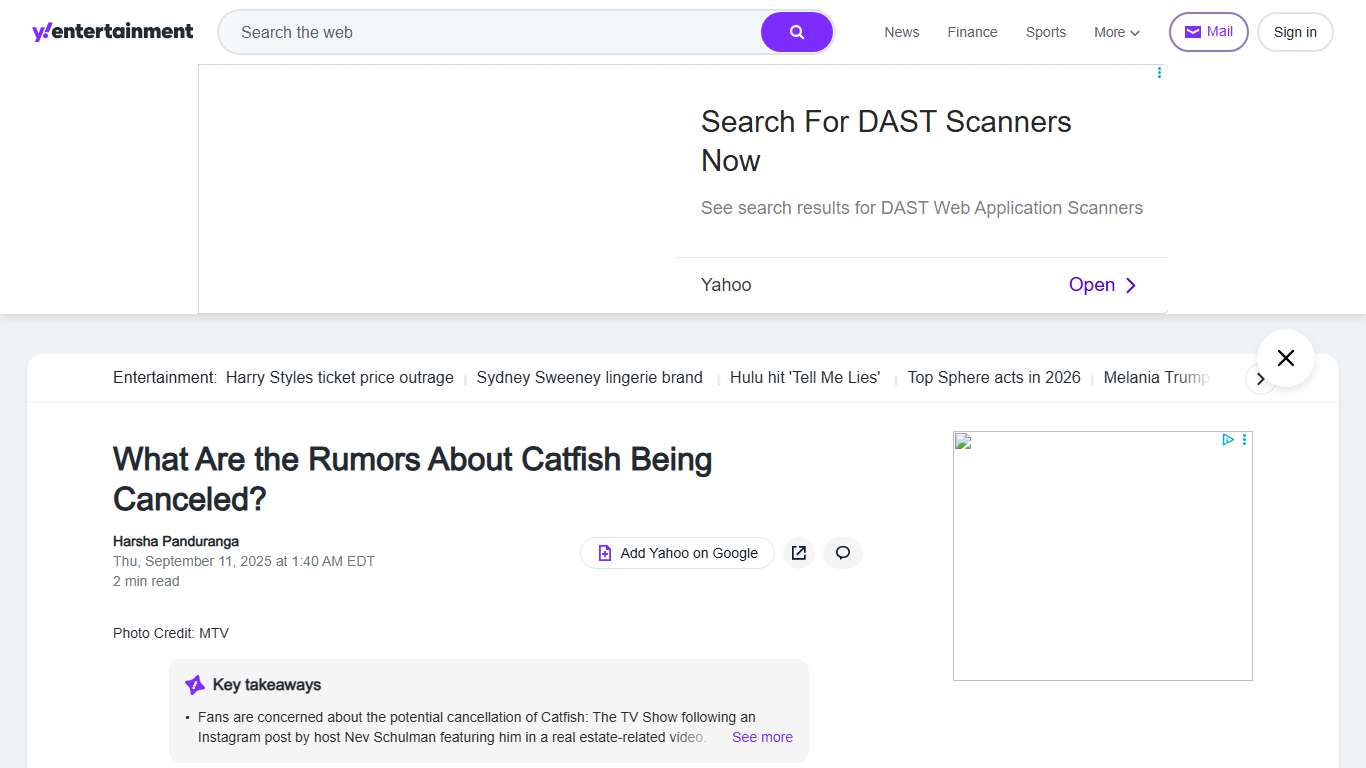
Task: Click the Sign in button
Action: [1295, 31]
